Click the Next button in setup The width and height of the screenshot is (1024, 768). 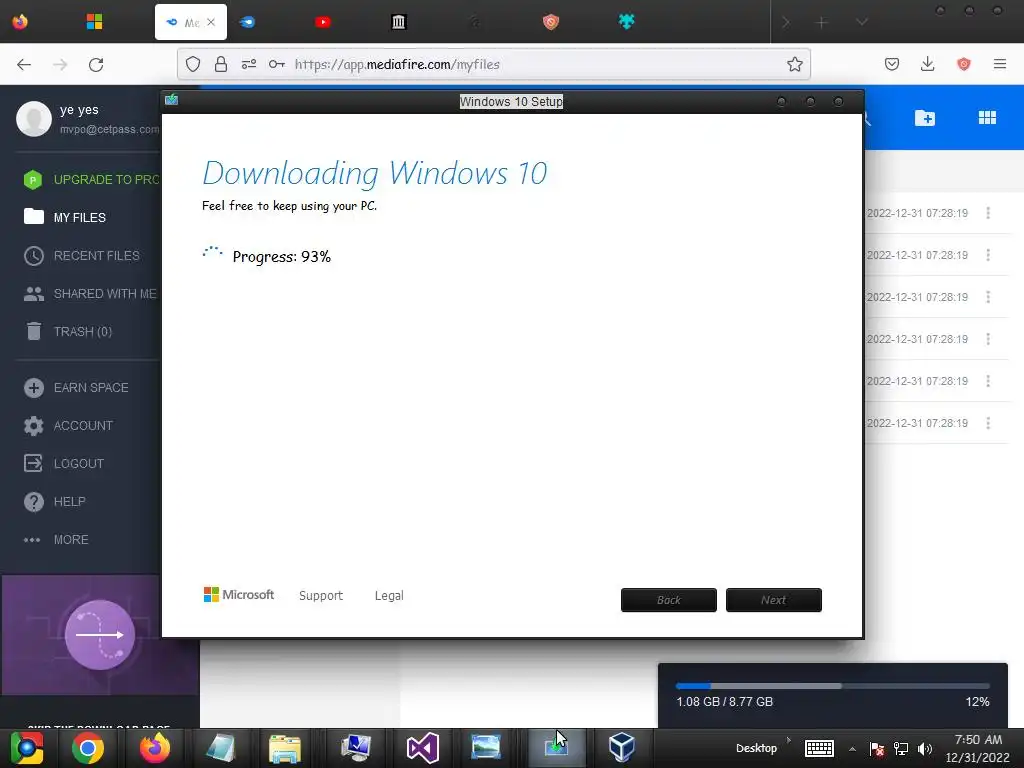click(x=774, y=600)
